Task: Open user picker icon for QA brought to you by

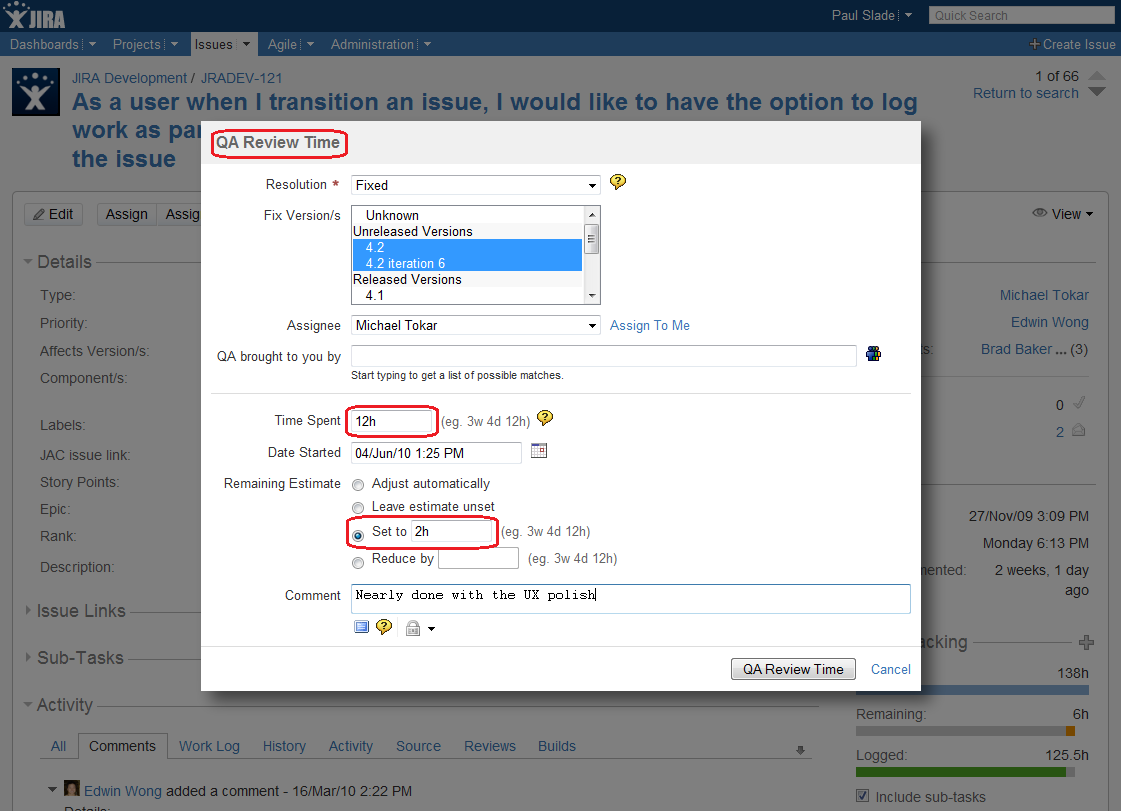Action: pyautogui.click(x=873, y=354)
